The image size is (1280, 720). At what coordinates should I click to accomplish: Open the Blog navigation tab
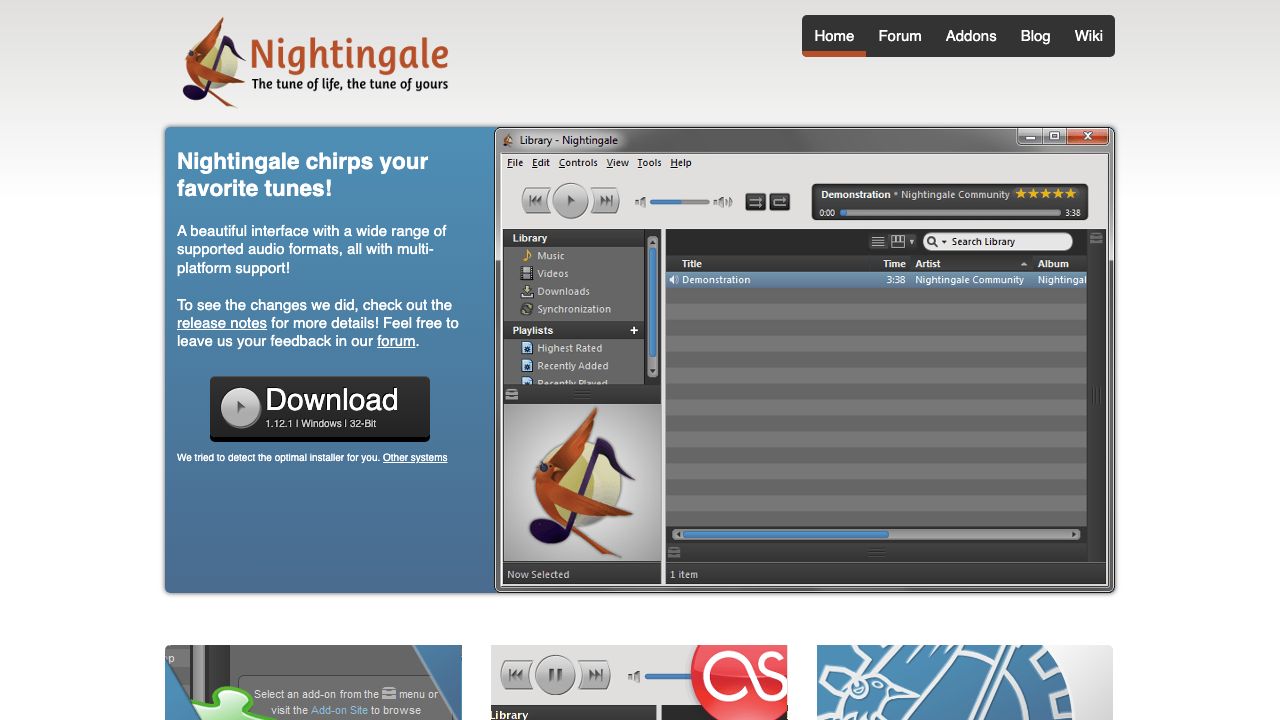(x=1035, y=36)
